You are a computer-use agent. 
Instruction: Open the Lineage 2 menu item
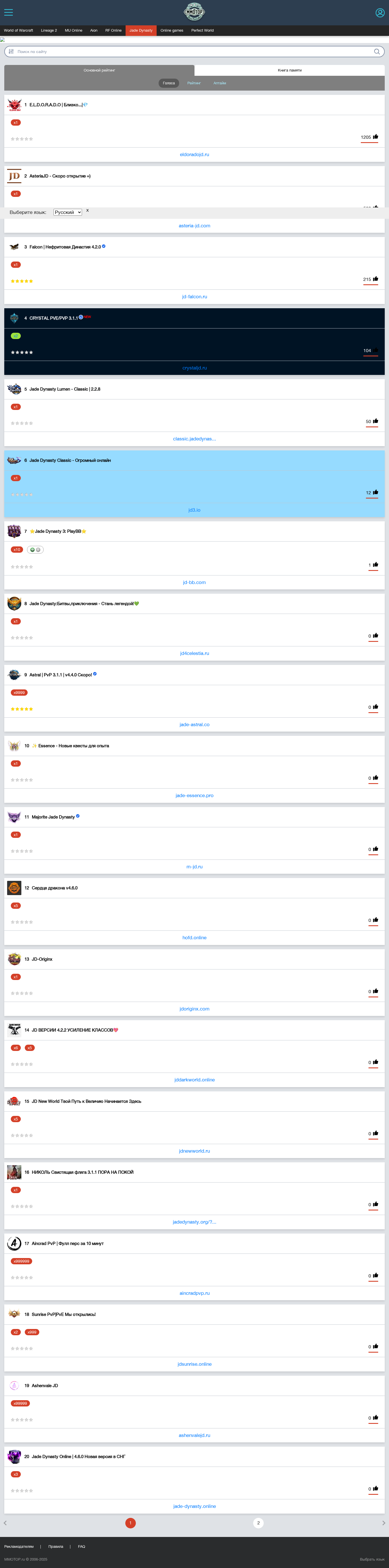49,30
